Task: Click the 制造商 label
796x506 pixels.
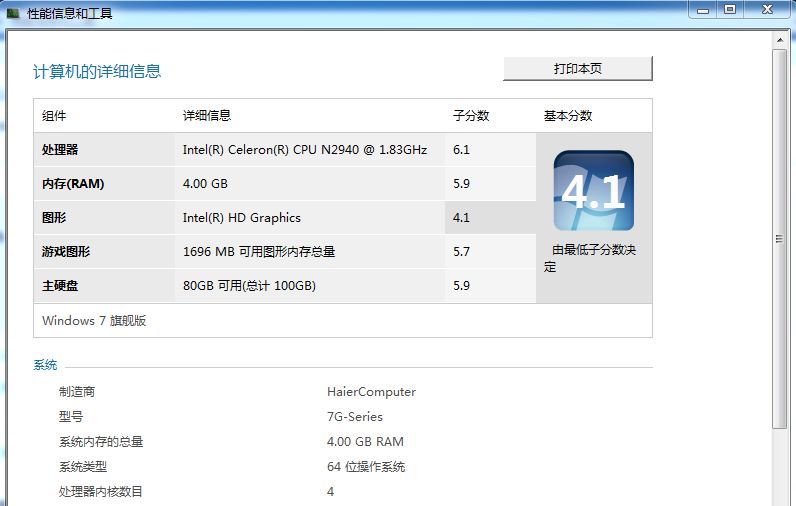Action: 77,392
